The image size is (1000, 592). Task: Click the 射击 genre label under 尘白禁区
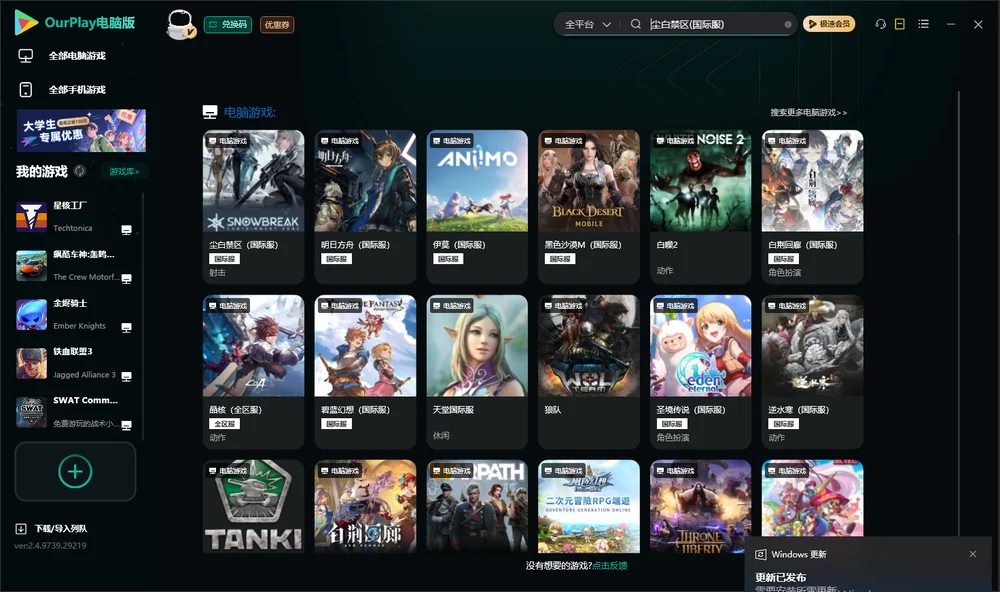coord(217,272)
